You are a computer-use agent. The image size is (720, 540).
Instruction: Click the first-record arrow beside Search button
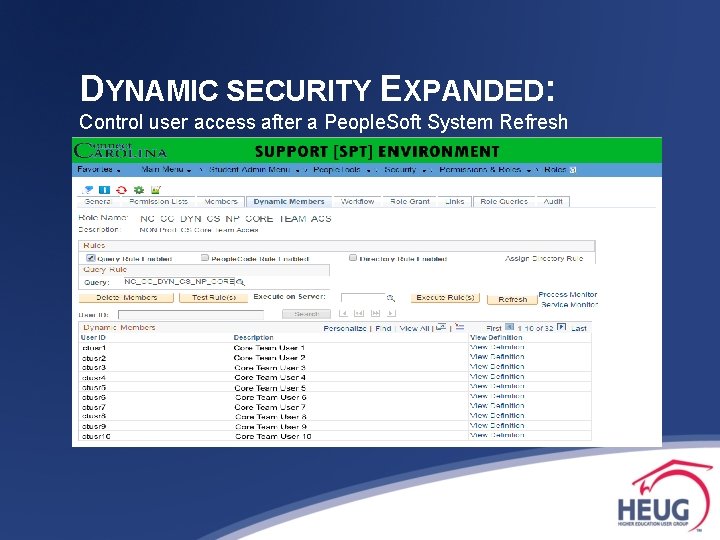[x=343, y=314]
